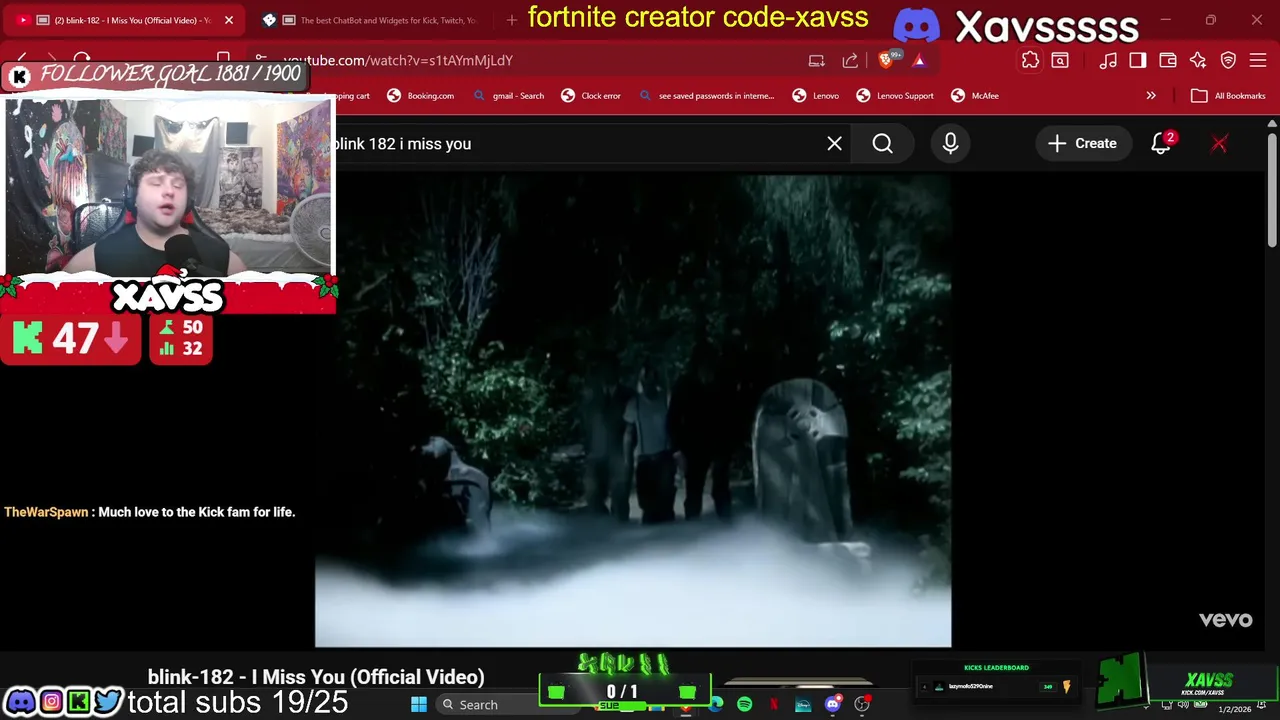Open the Windows Start menu
The height and width of the screenshot is (720, 1280).
pos(419,705)
